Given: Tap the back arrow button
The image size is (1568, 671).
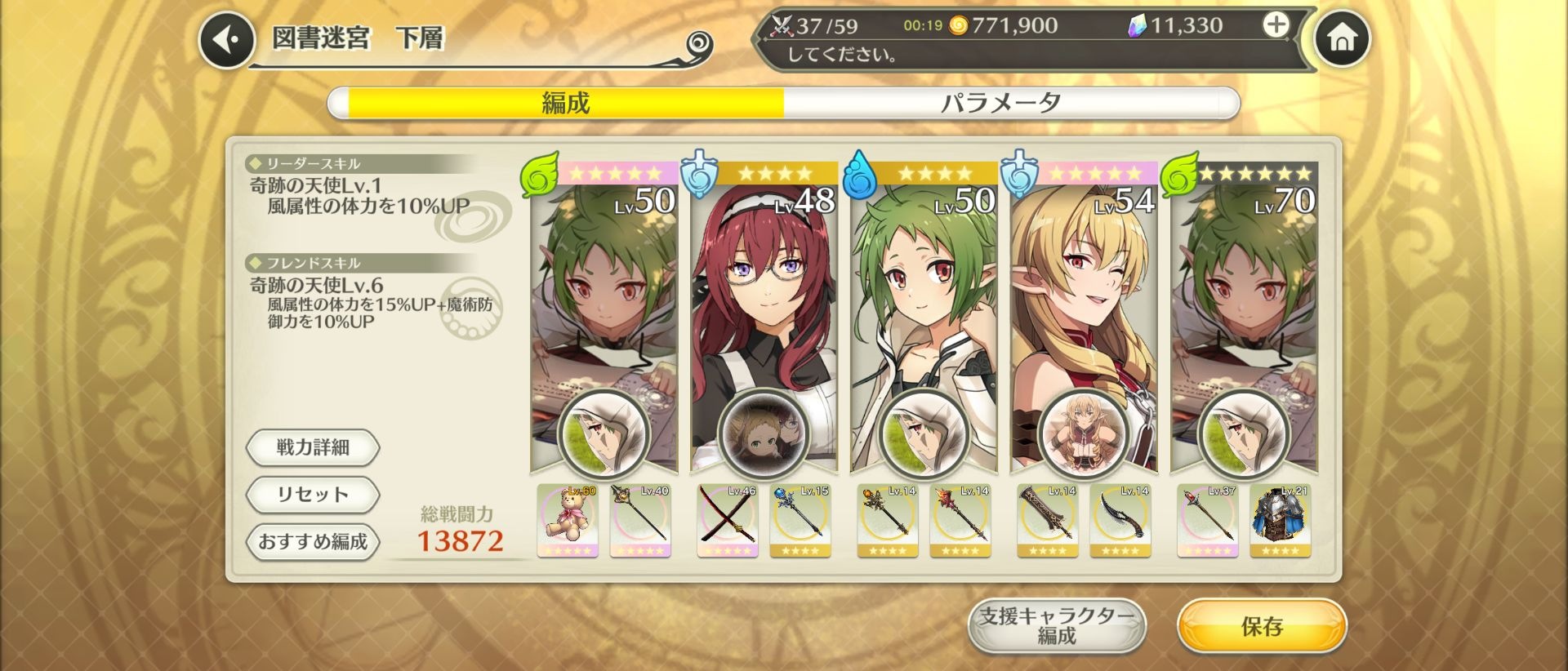Looking at the screenshot, I should click(x=227, y=39).
